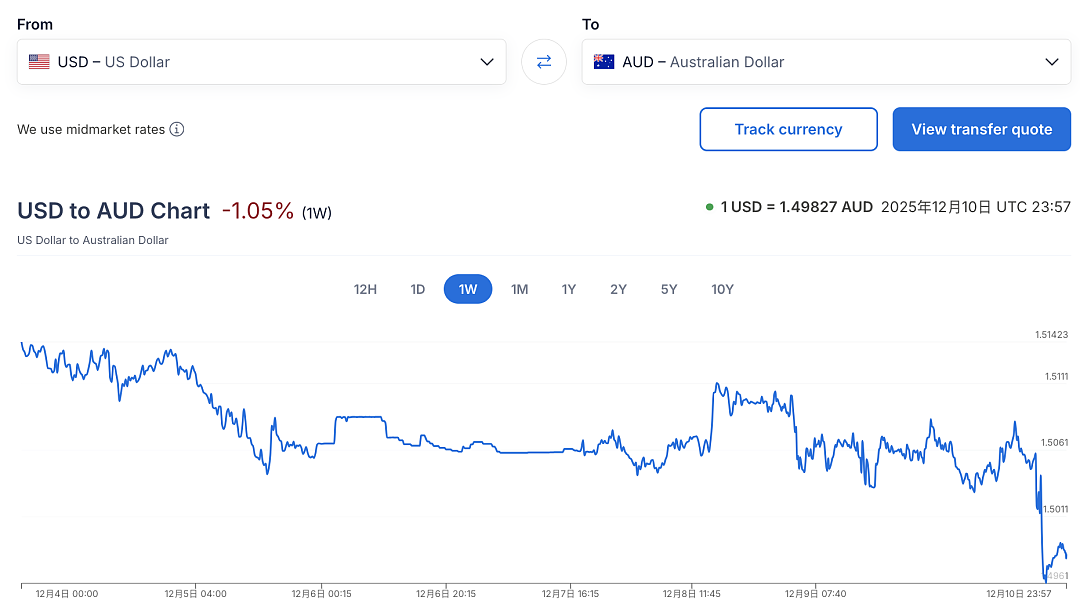Click the green live rate status dot
The height and width of the screenshot is (604, 1080).
click(709, 207)
